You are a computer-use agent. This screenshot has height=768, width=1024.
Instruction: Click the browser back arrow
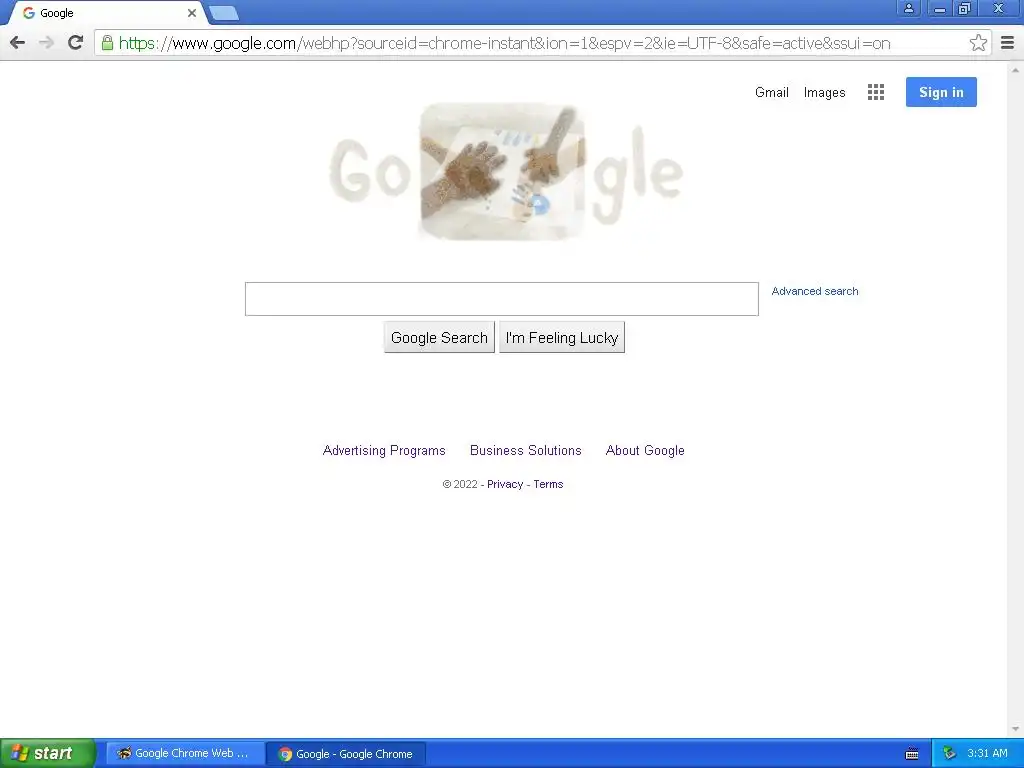coord(18,43)
